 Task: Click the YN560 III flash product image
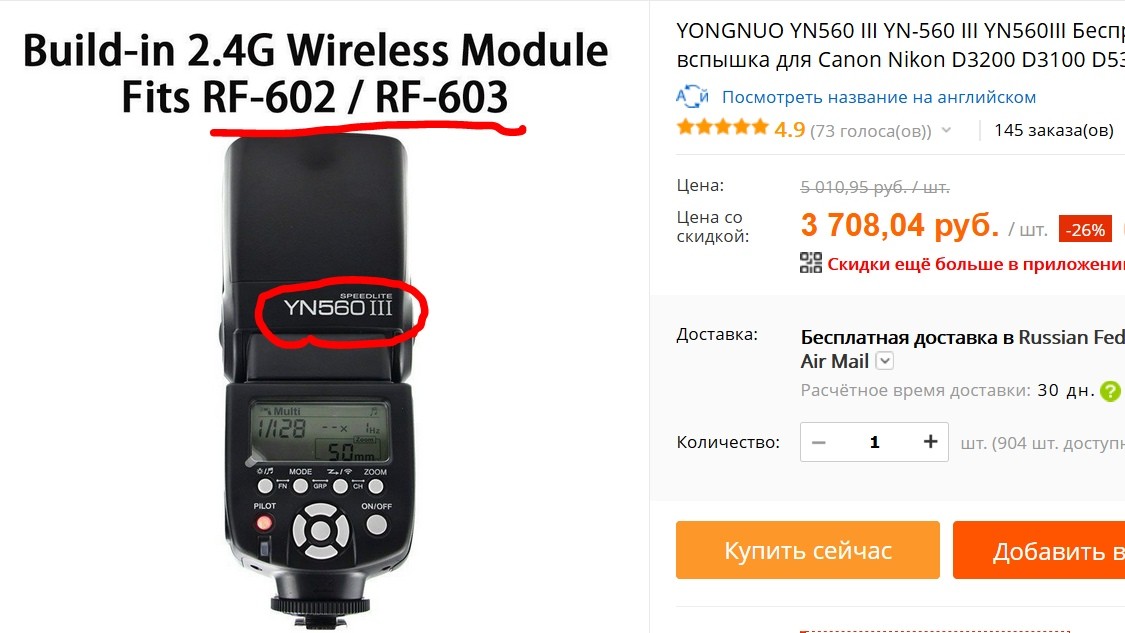[319, 380]
